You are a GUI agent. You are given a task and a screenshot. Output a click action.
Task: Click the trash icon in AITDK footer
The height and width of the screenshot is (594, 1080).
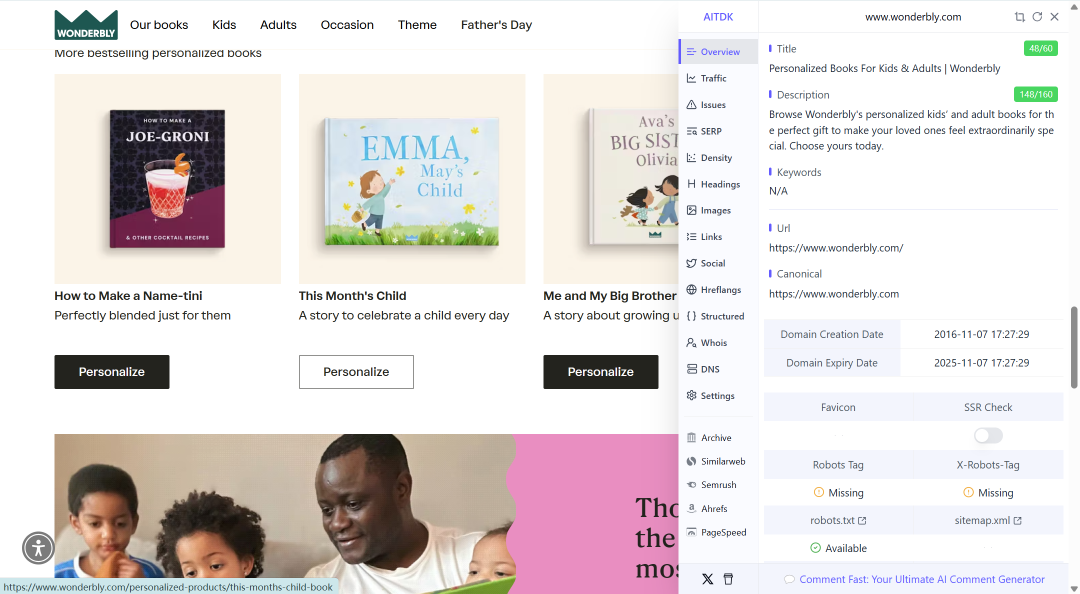[728, 579]
